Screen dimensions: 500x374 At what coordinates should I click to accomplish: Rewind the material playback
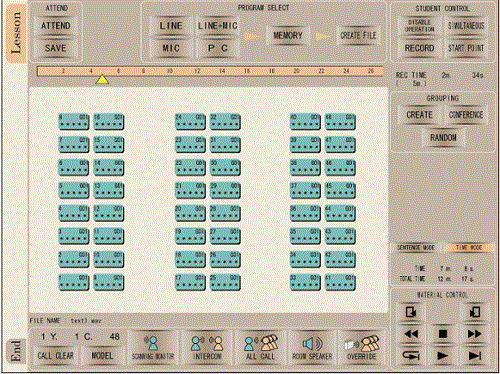pyautogui.click(x=411, y=334)
